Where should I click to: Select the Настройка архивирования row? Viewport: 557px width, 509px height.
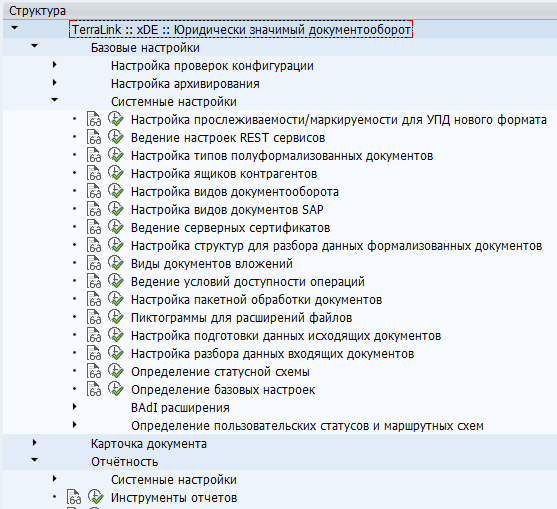click(280, 84)
